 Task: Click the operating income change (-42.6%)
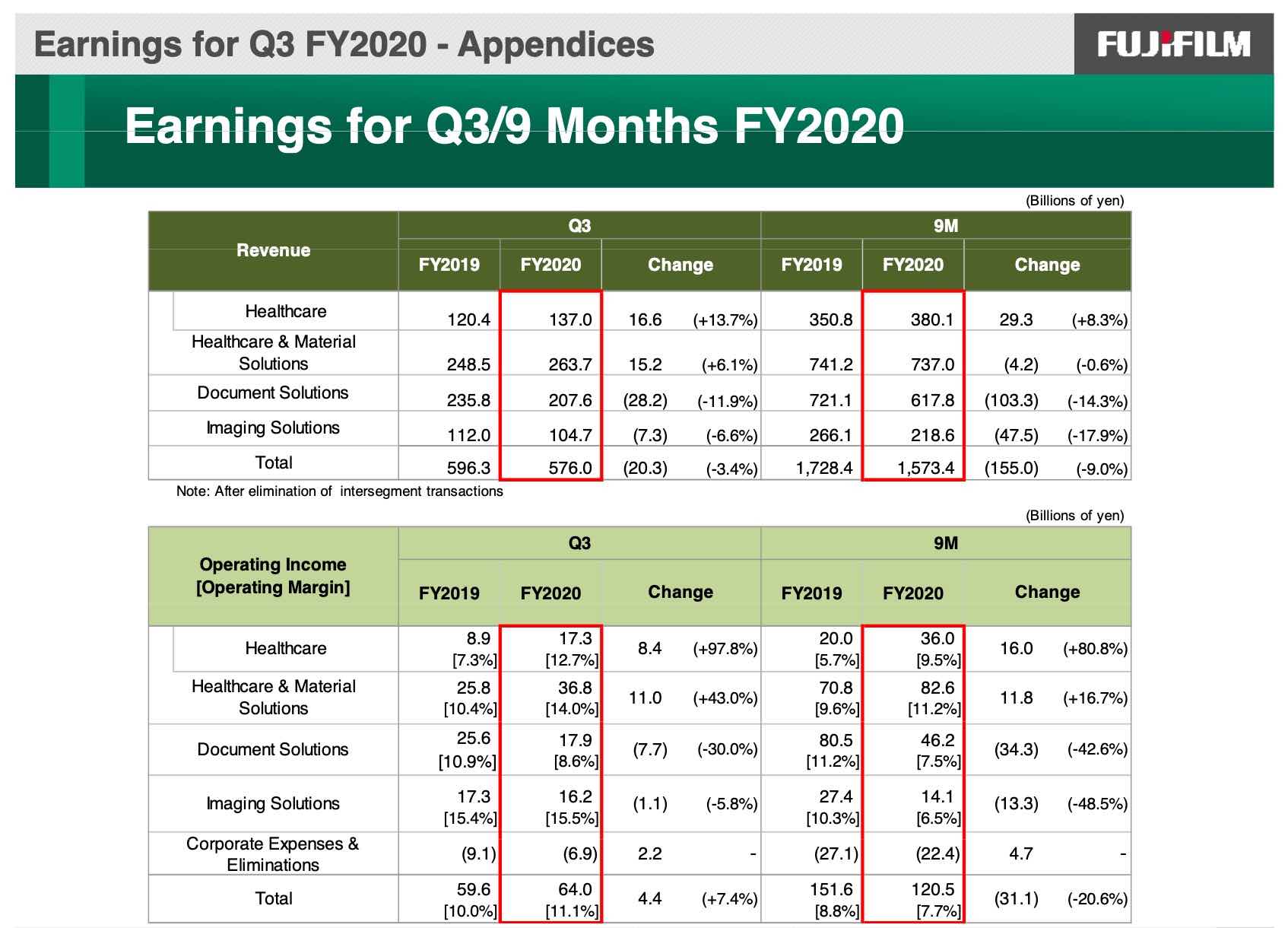tap(1098, 749)
